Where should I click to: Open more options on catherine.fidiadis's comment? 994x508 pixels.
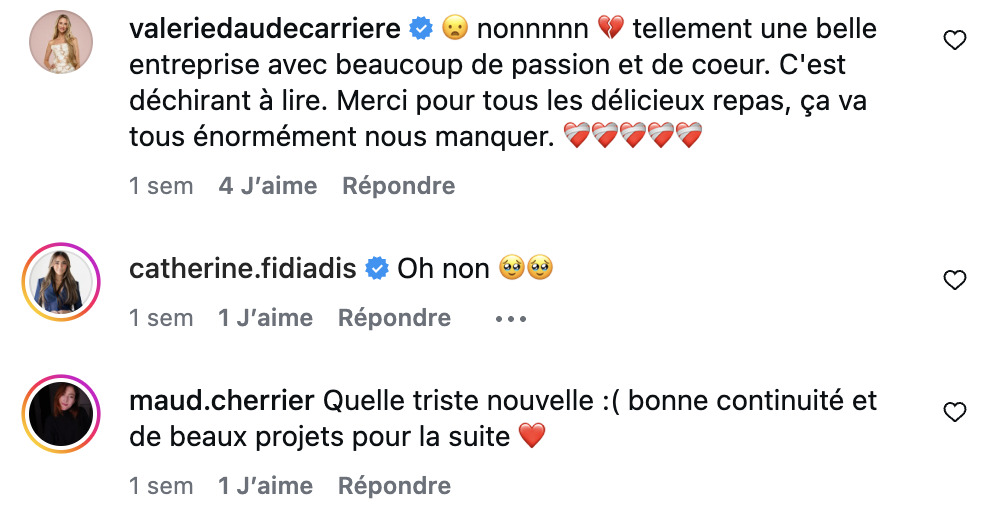[x=510, y=319]
